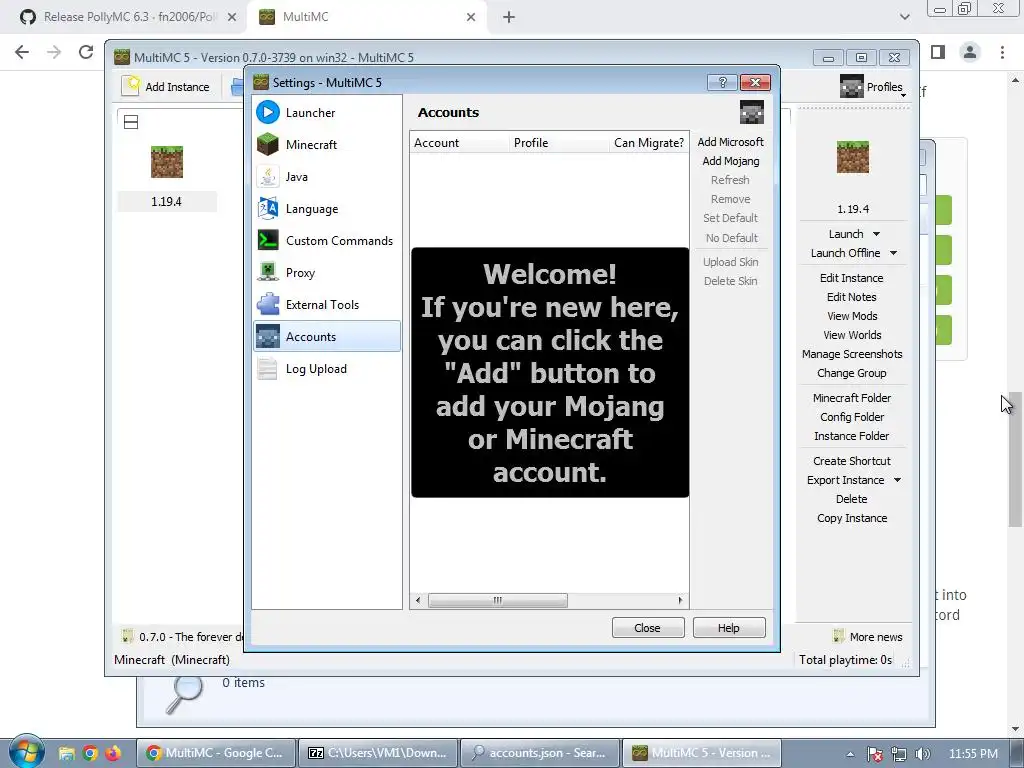Click the Account column header
This screenshot has width=1024, height=768.
[x=460, y=142]
